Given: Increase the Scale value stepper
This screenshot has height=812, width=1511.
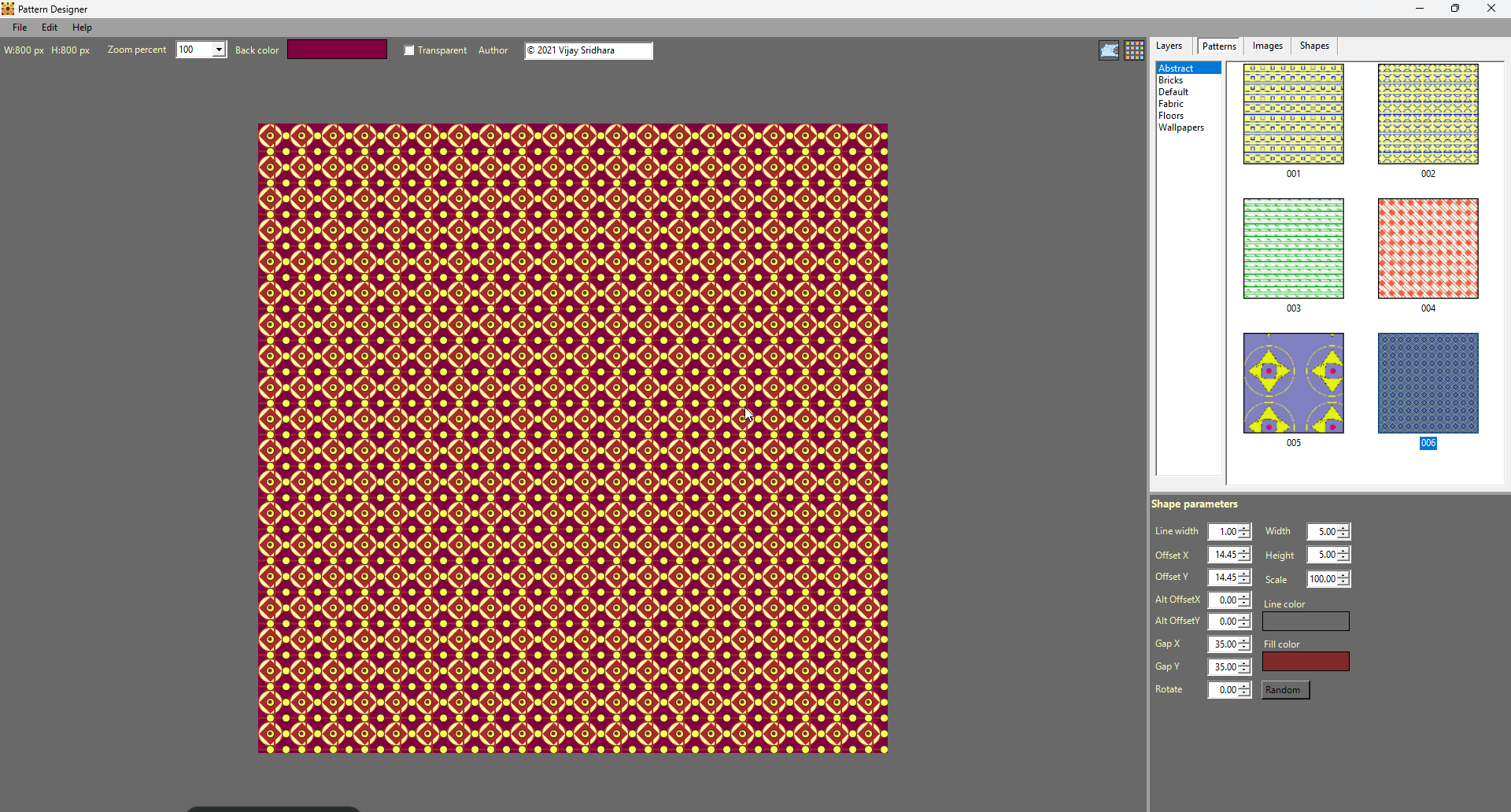Looking at the screenshot, I should point(1344,575).
